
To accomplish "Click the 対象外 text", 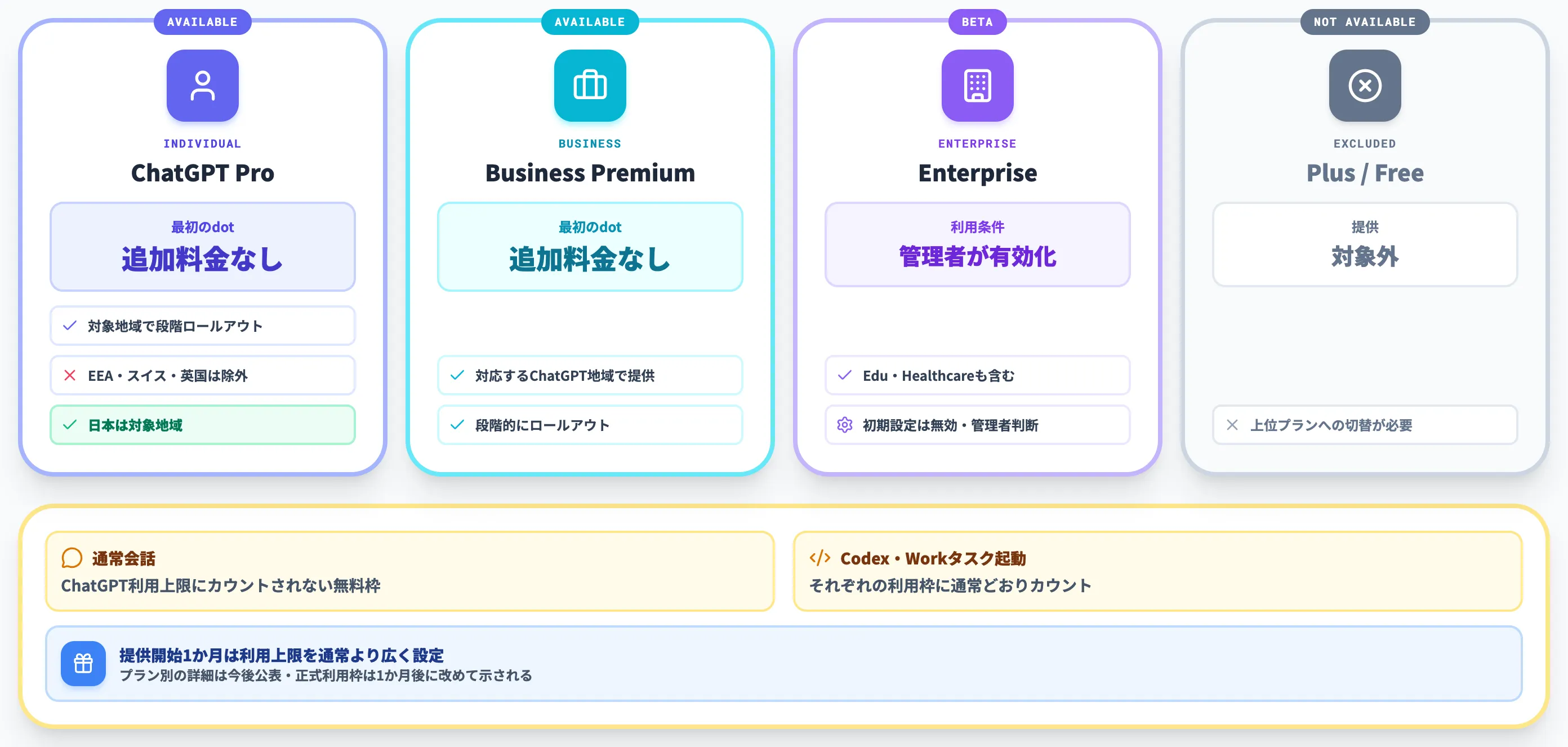I will (1365, 256).
